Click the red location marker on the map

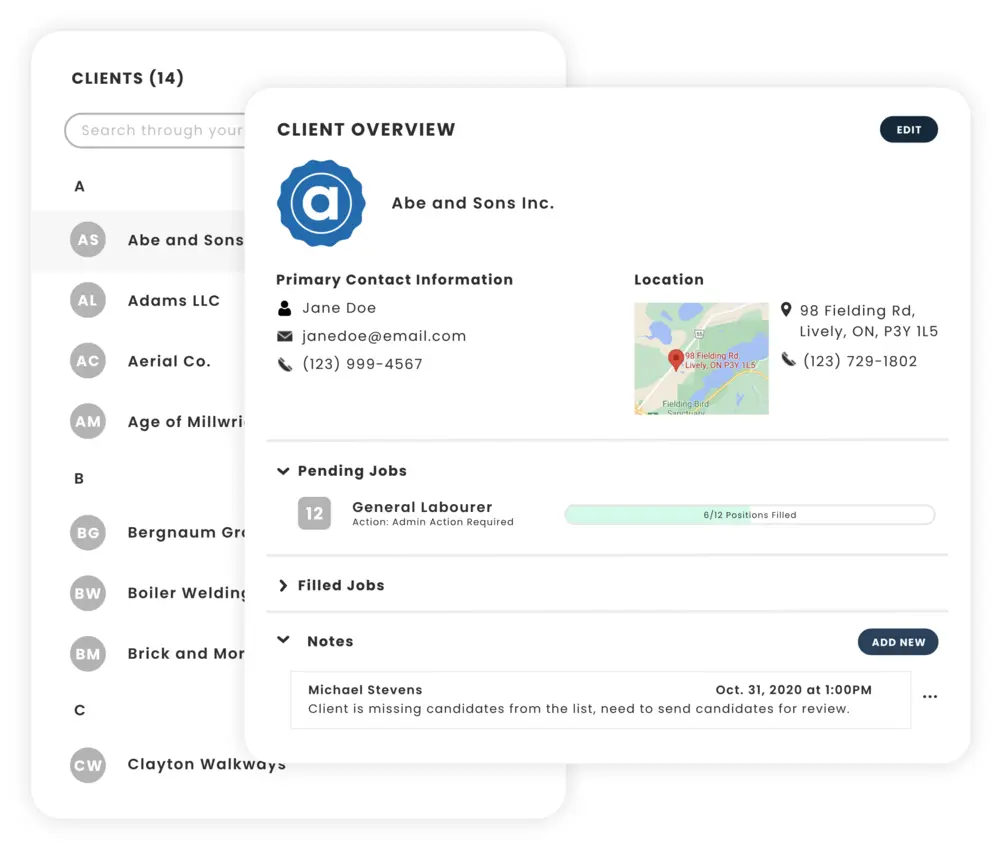point(675,360)
